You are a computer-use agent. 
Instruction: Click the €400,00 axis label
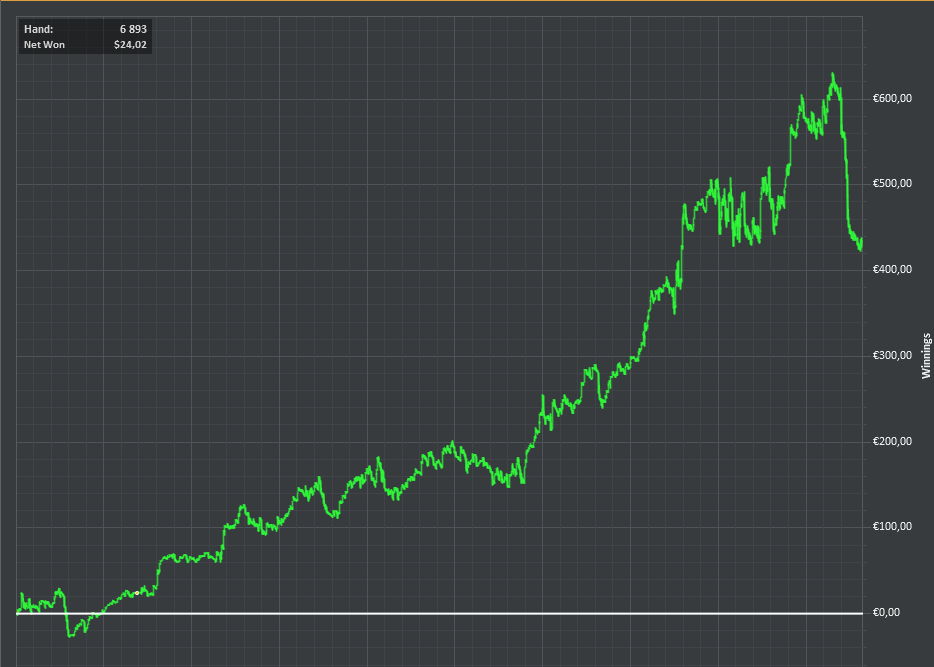pos(892,270)
